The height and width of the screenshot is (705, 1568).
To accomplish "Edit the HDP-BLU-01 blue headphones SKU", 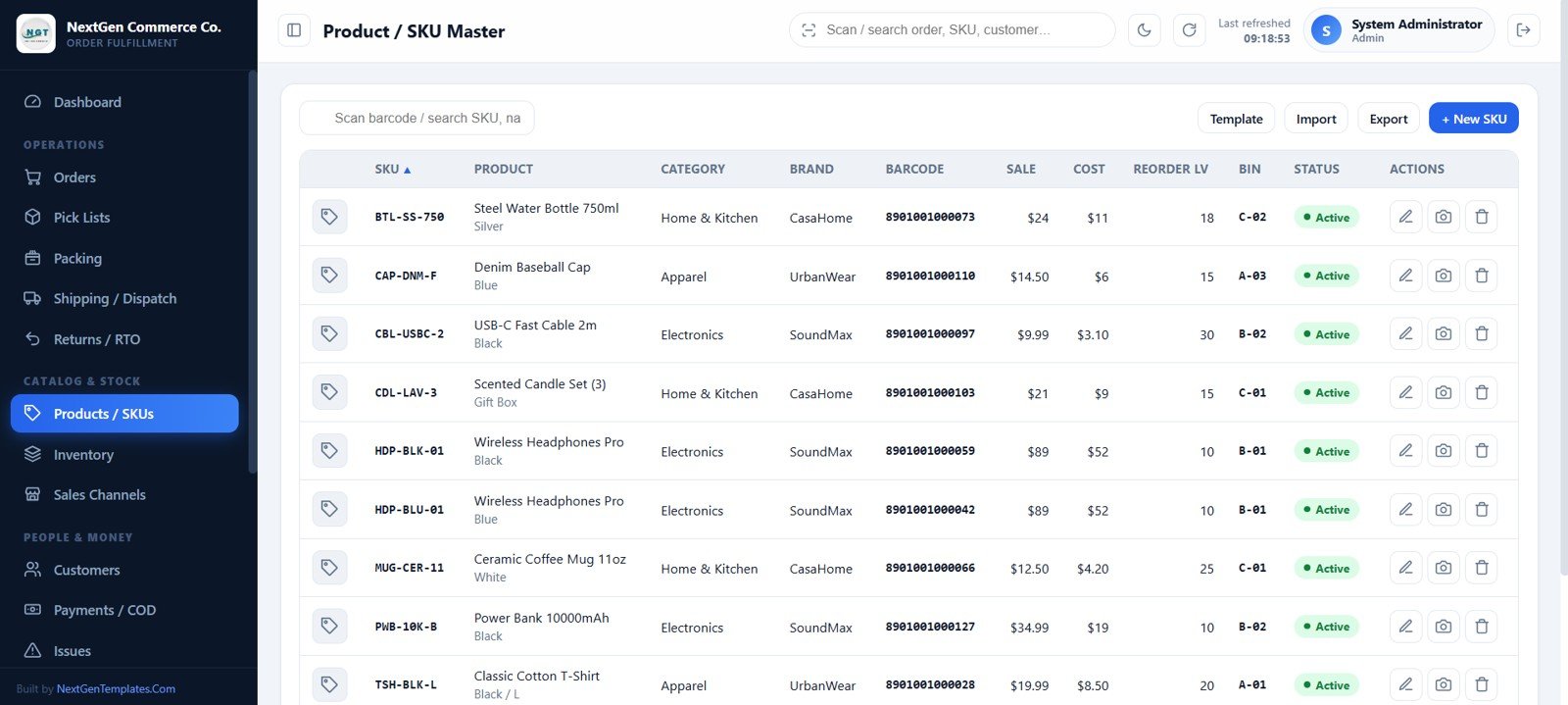I will [x=1405, y=509].
